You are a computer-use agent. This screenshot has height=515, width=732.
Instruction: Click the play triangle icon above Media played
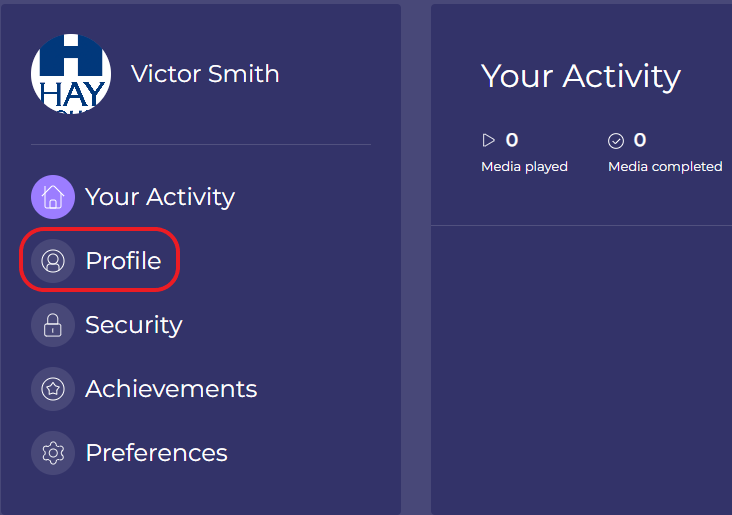click(489, 141)
